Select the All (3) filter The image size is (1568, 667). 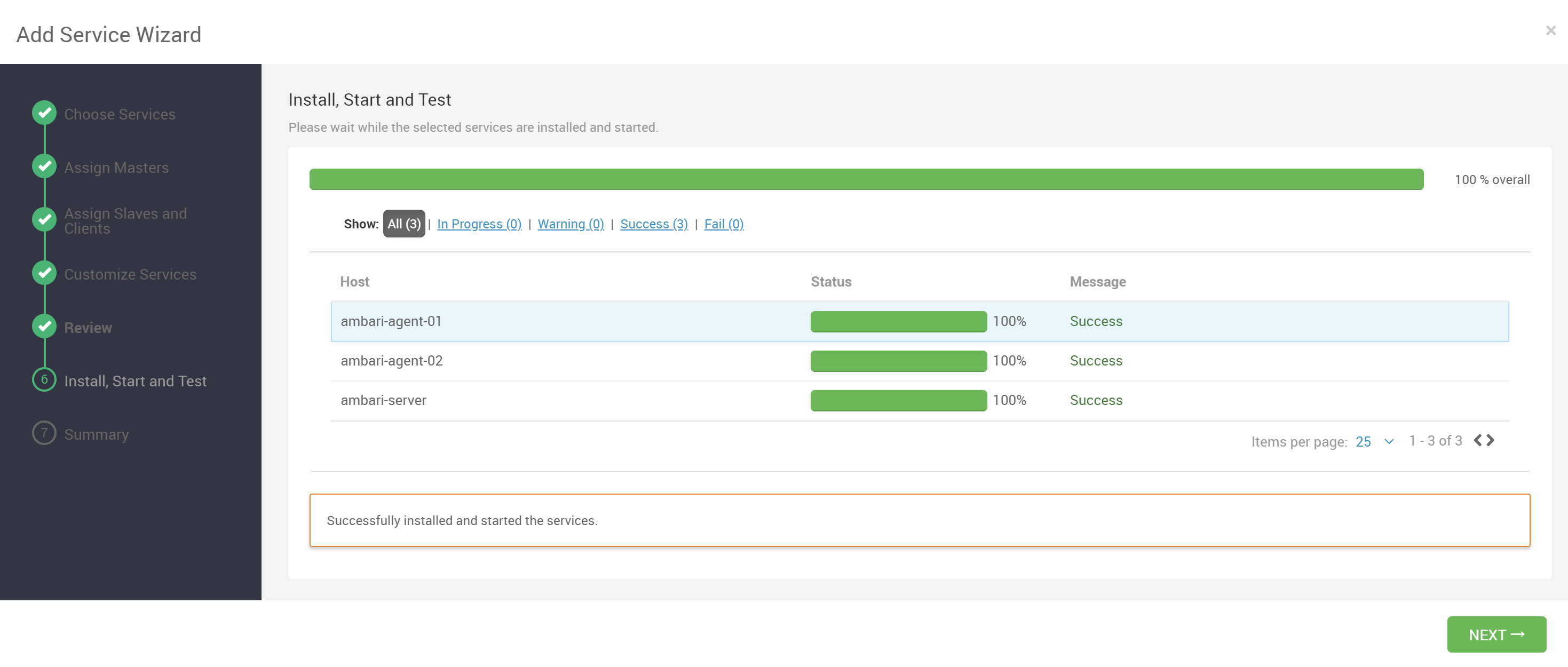point(404,224)
